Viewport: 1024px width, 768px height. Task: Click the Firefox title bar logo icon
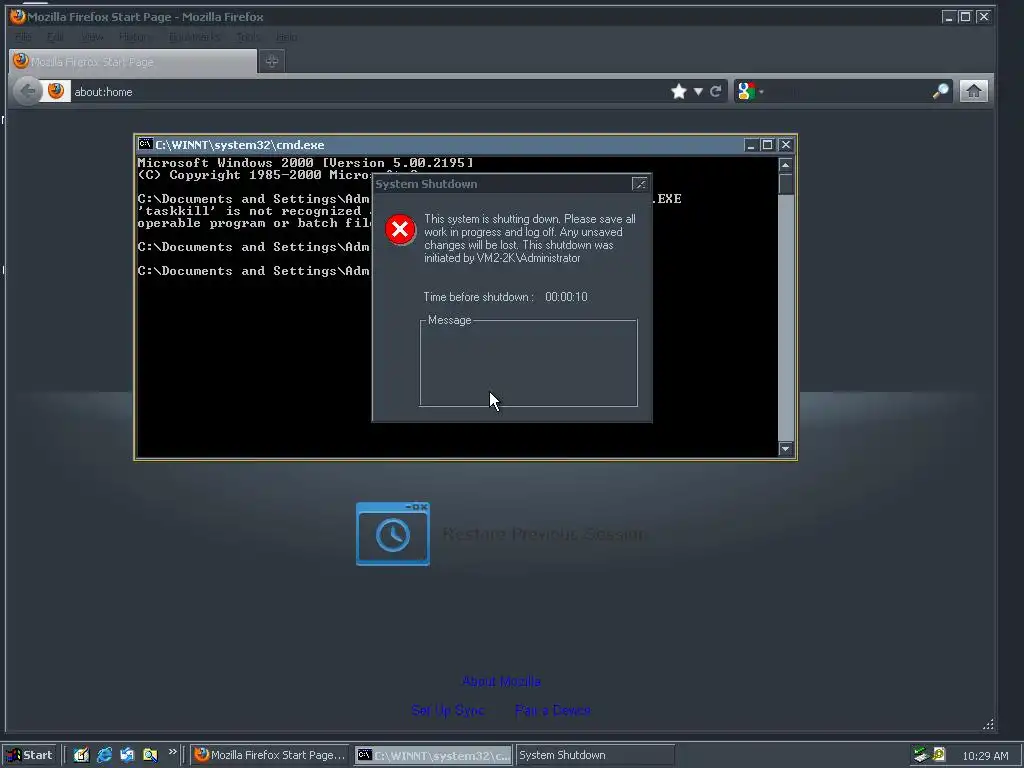pos(18,16)
